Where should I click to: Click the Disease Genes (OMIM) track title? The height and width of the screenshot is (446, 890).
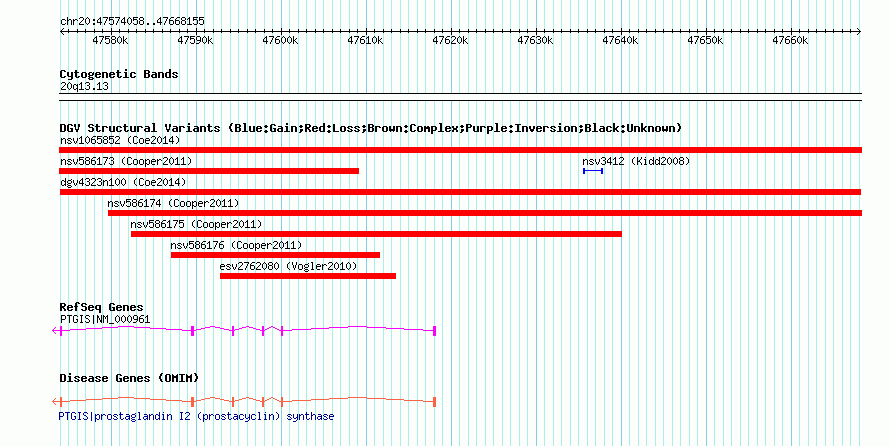129,378
